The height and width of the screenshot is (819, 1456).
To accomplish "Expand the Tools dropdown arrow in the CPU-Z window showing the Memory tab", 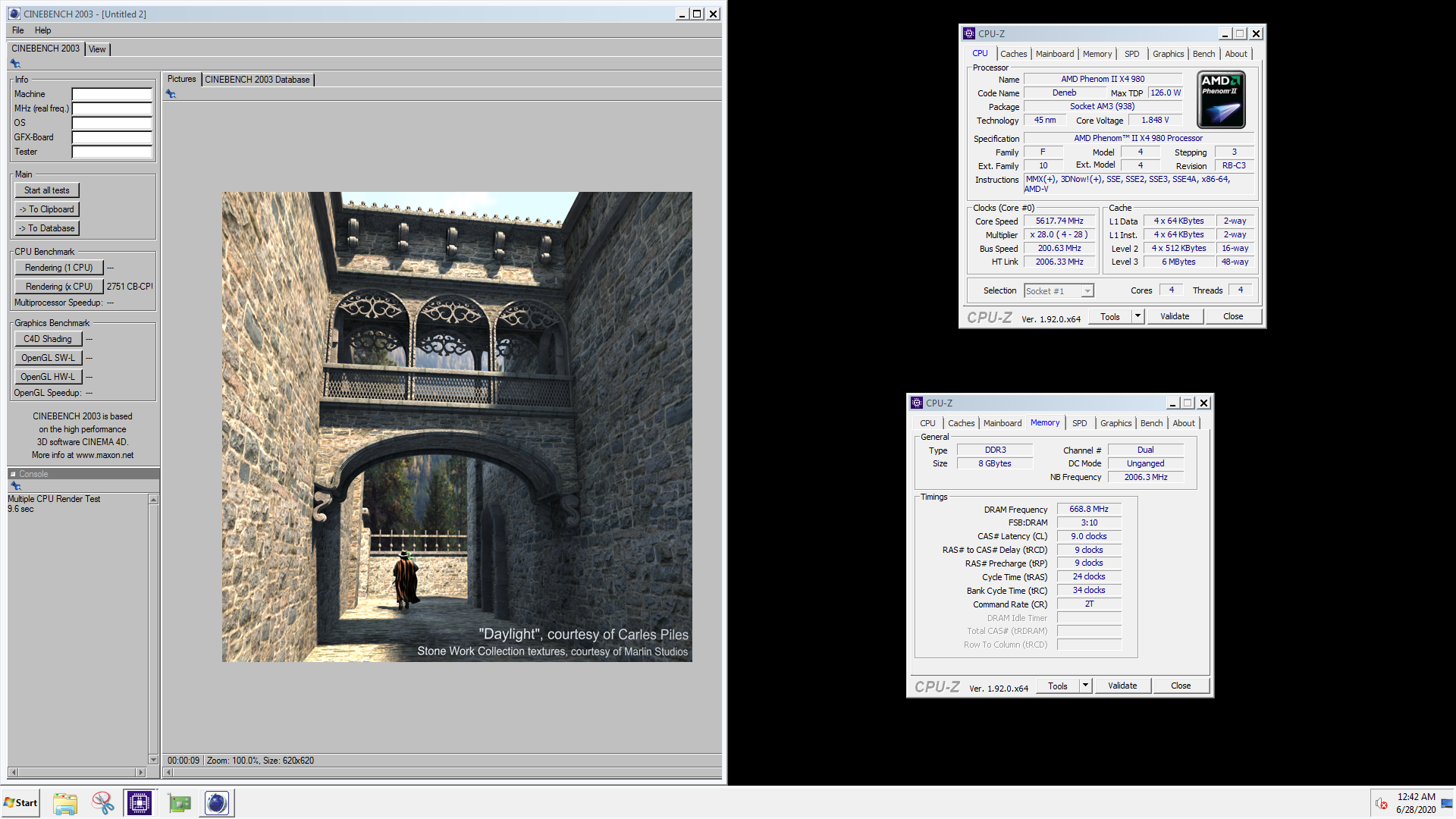I will pos(1085,686).
